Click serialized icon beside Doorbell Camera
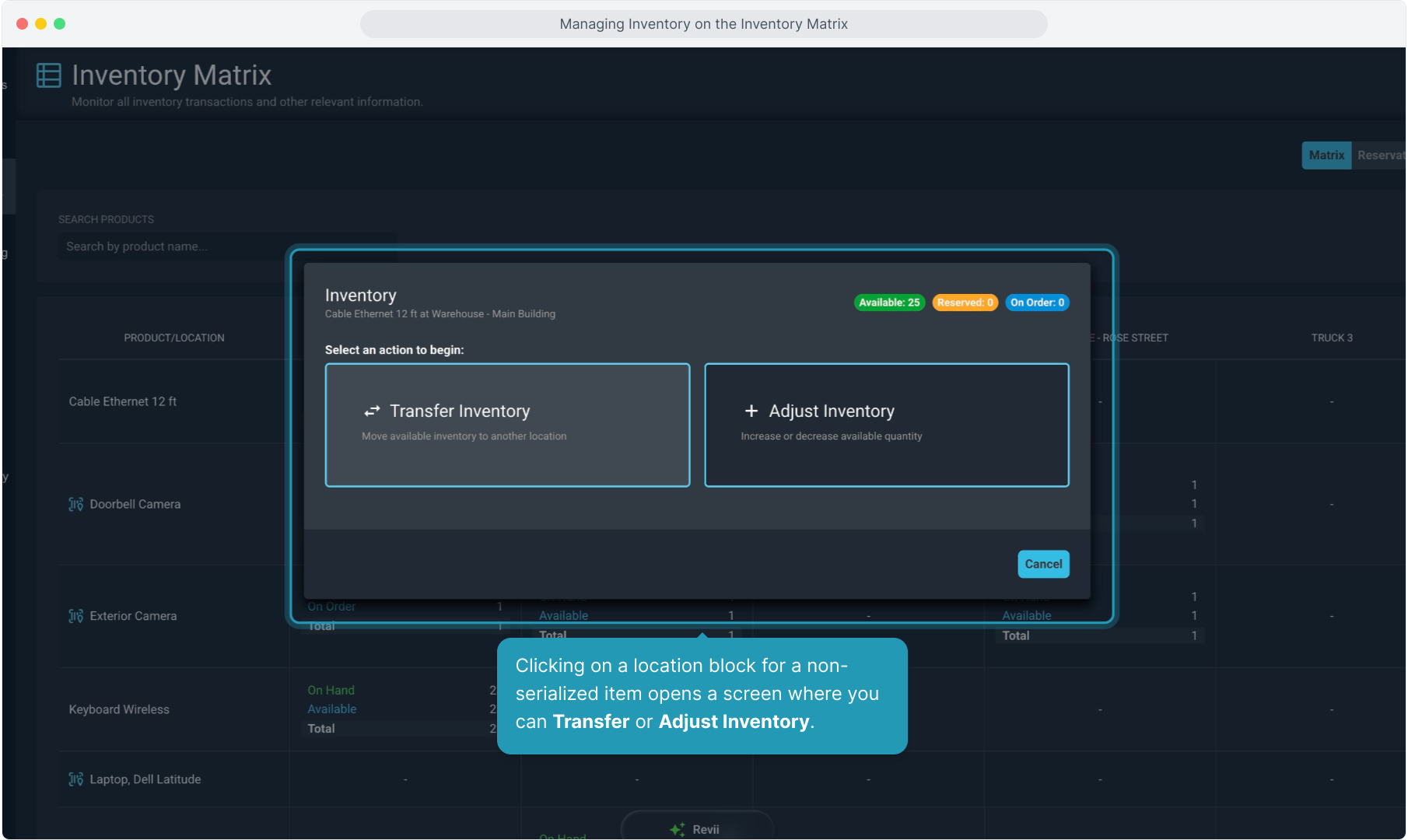The height and width of the screenshot is (840, 1408). [x=76, y=504]
